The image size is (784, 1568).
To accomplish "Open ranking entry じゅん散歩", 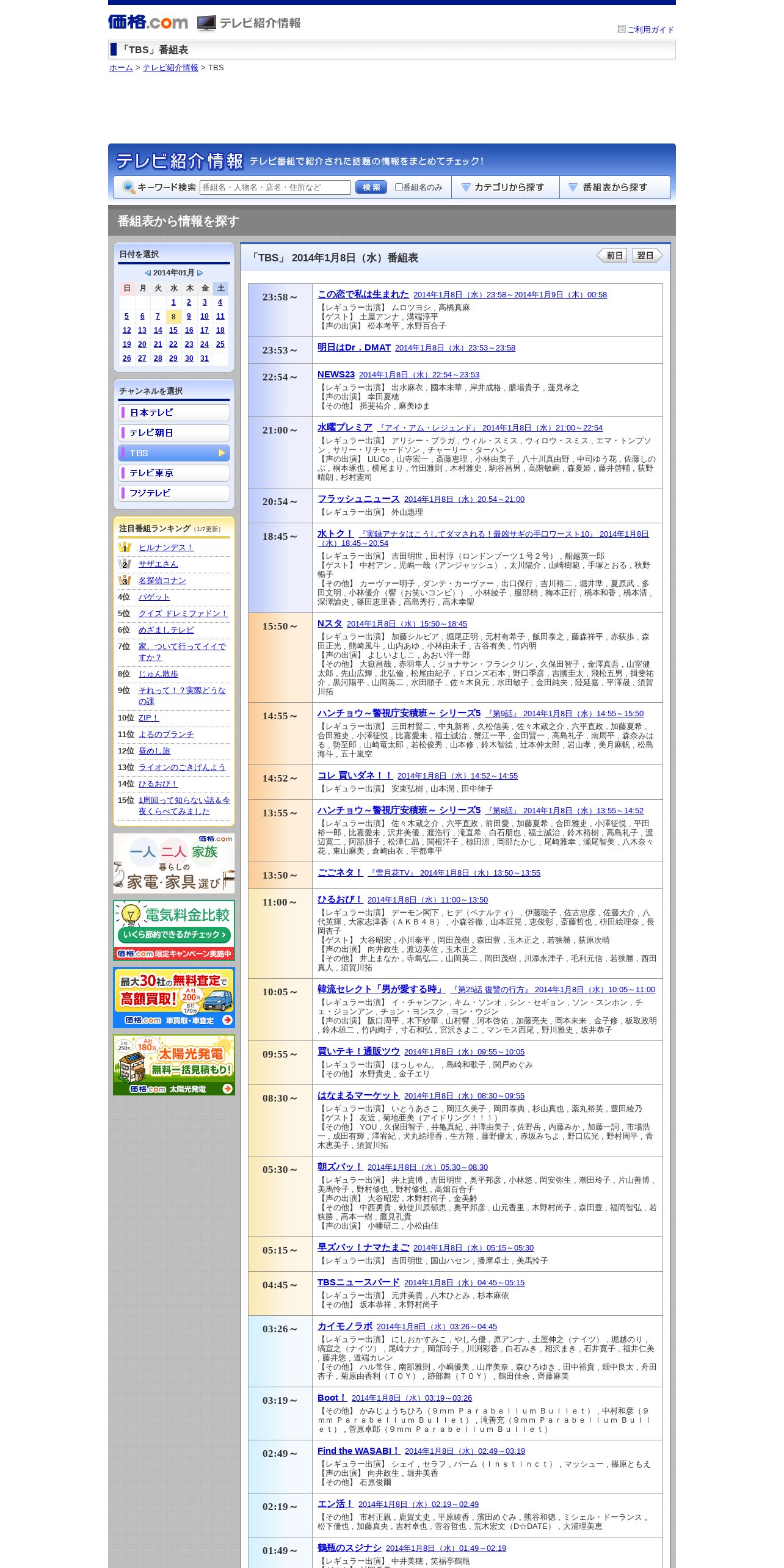I will (x=158, y=674).
